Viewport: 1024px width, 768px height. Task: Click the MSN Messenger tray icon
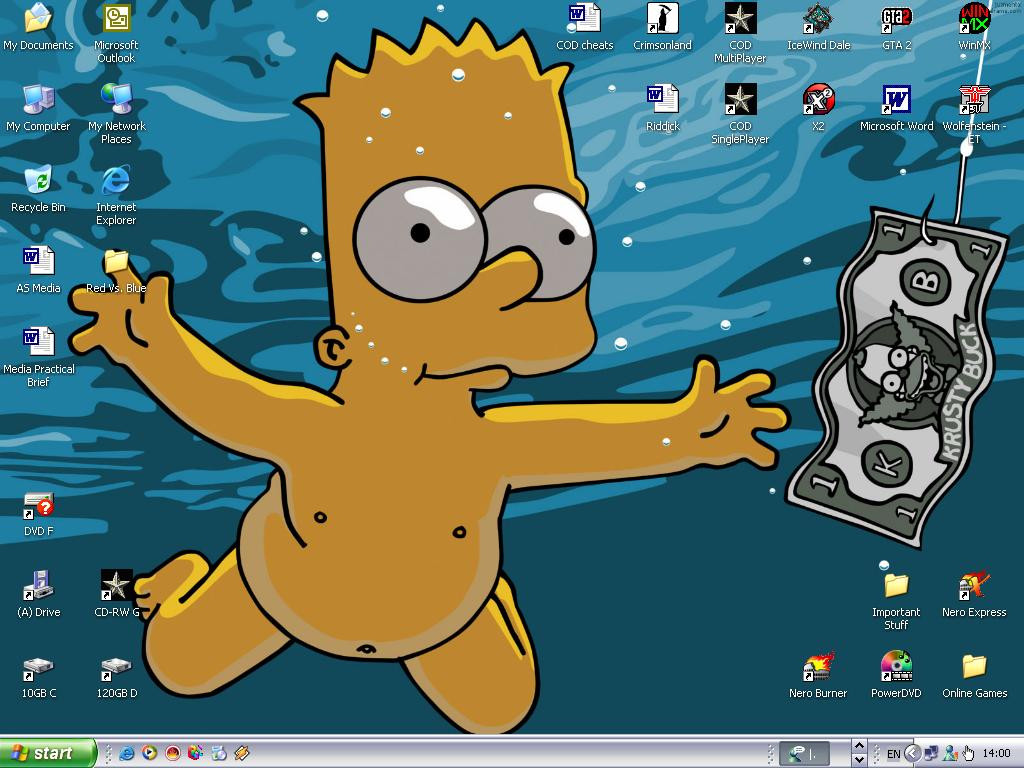950,754
